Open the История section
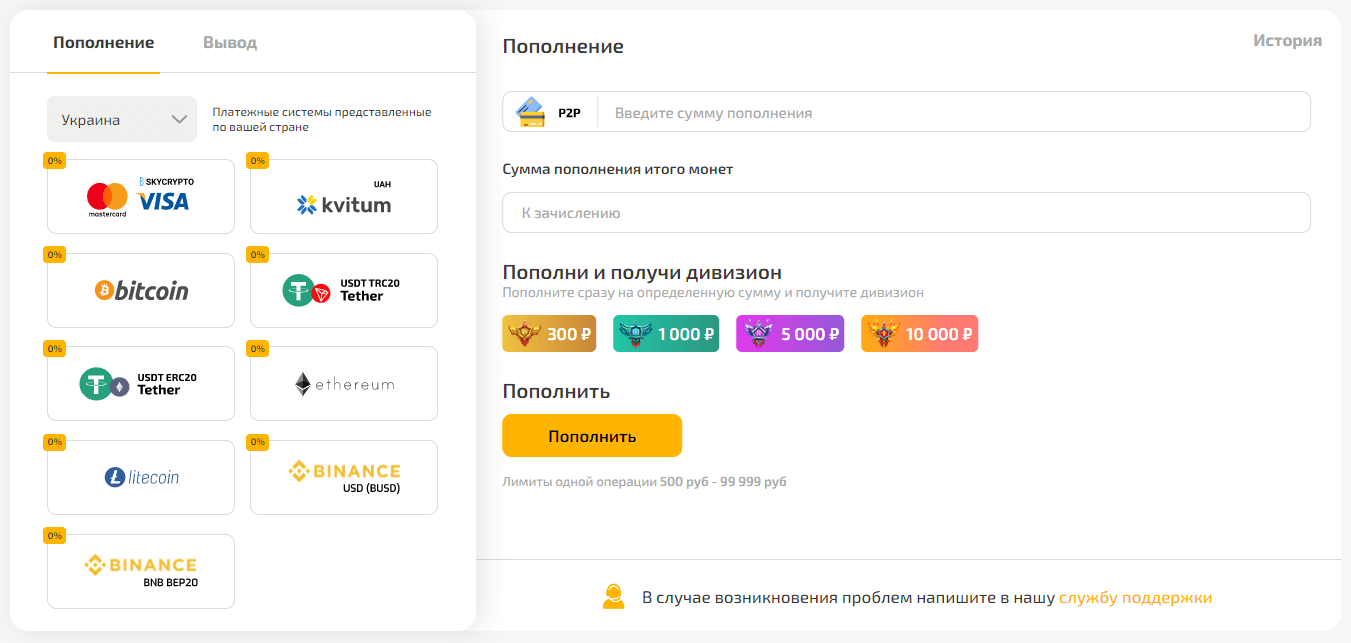The height and width of the screenshot is (643, 1351). 1286,41
